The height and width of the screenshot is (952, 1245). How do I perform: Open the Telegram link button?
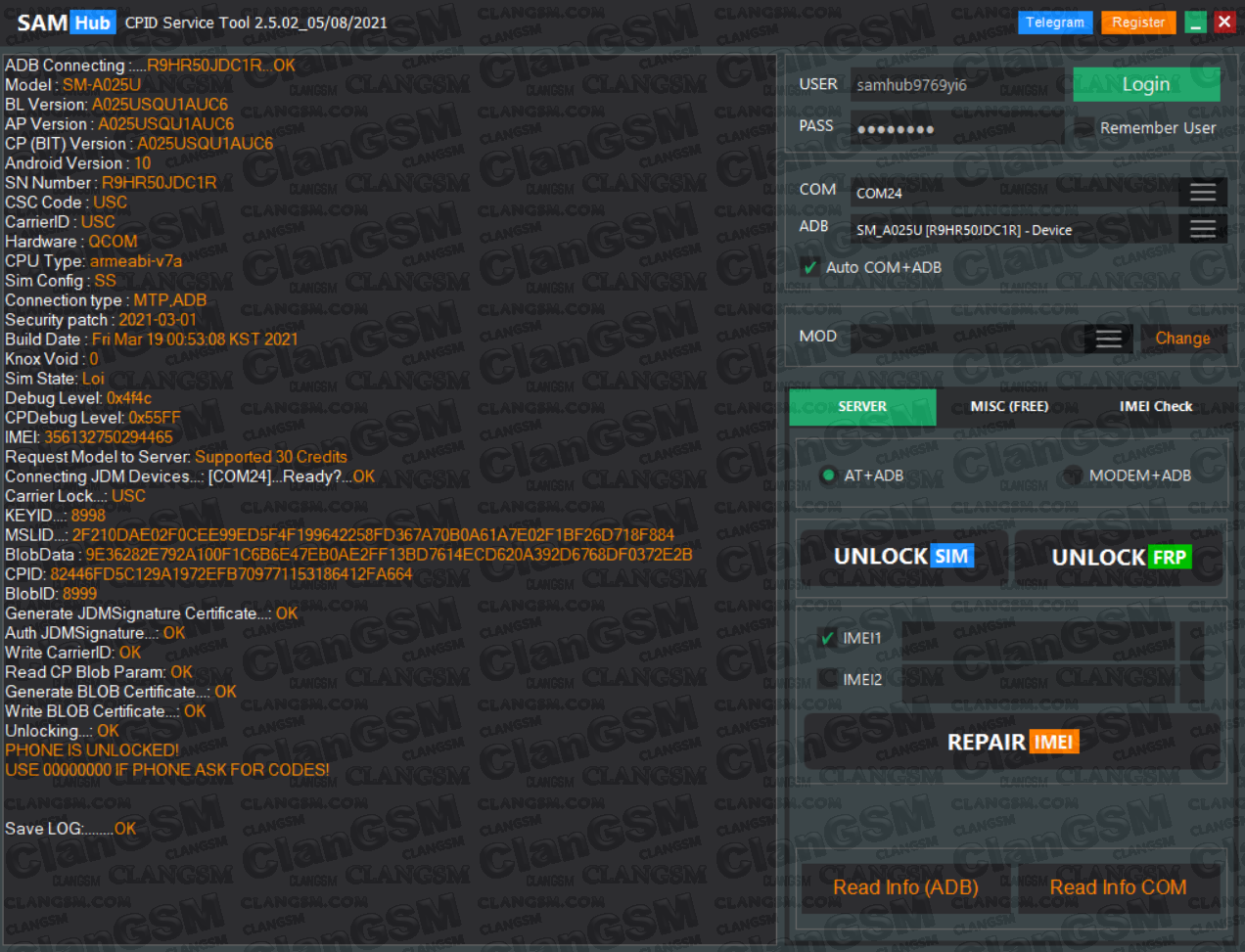tap(1055, 23)
